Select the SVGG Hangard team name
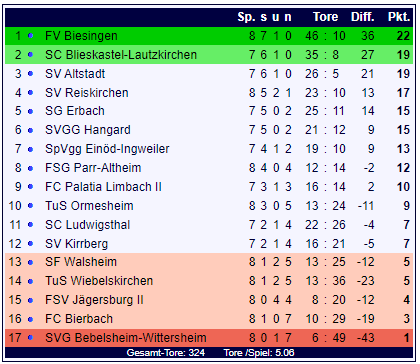This screenshot has height=364, width=420. [88, 130]
